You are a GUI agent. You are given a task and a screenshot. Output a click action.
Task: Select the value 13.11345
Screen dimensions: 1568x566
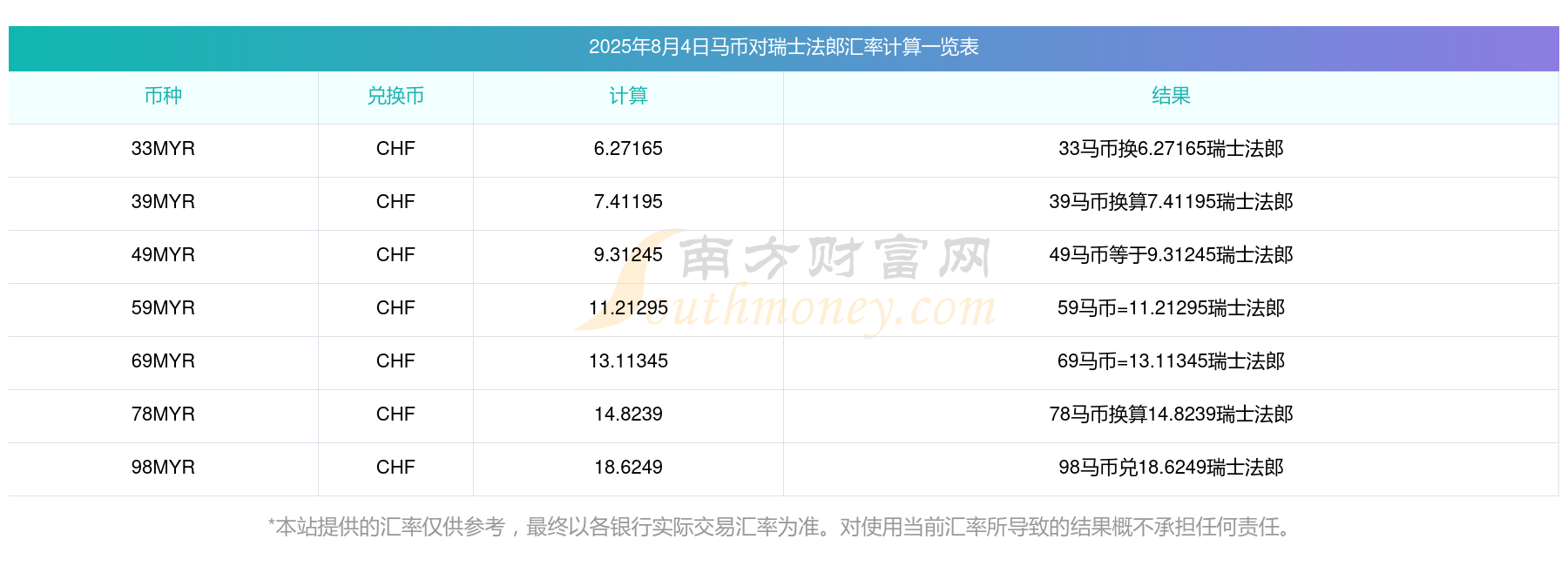(x=628, y=361)
